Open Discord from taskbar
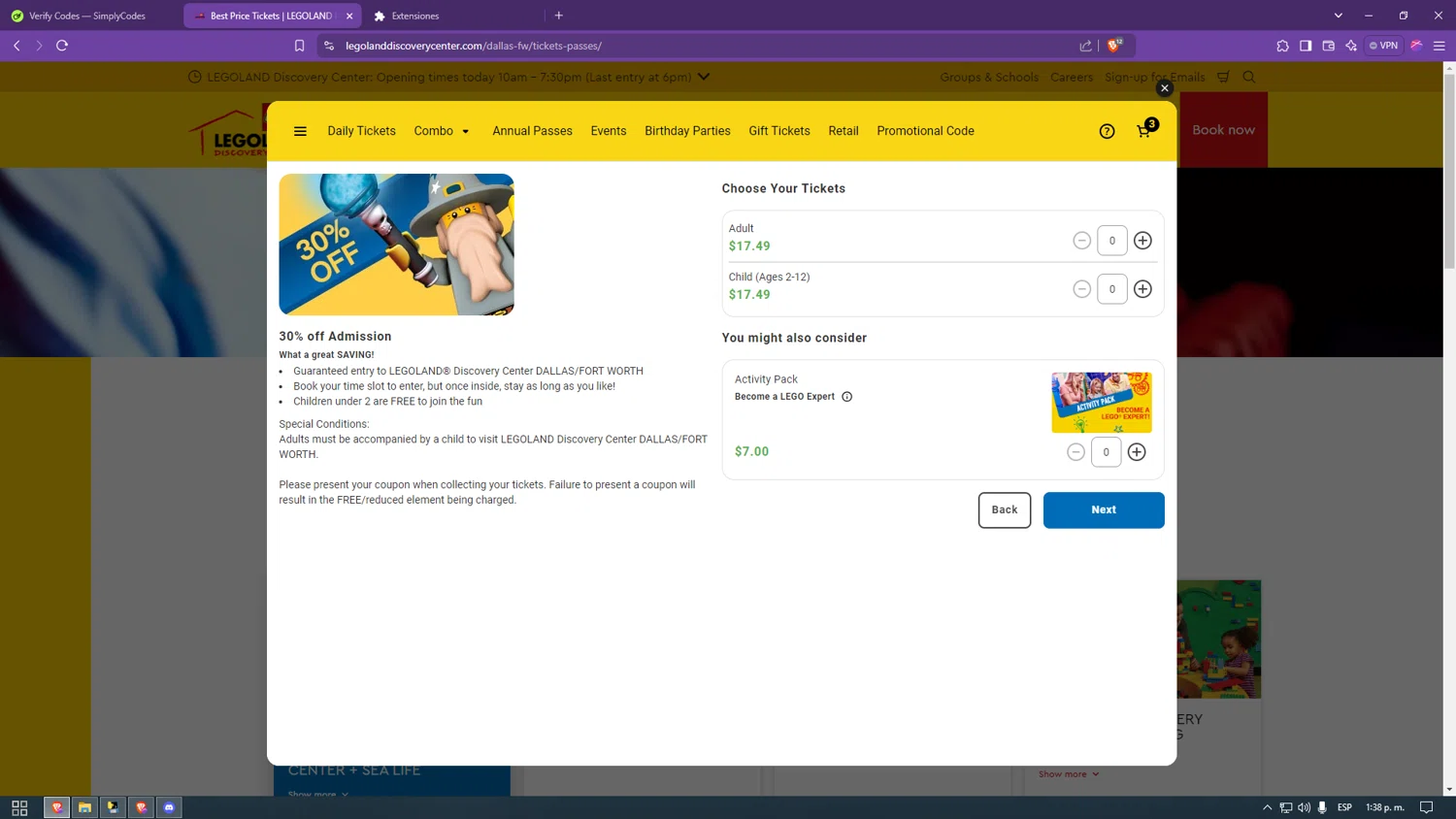 coord(169,807)
